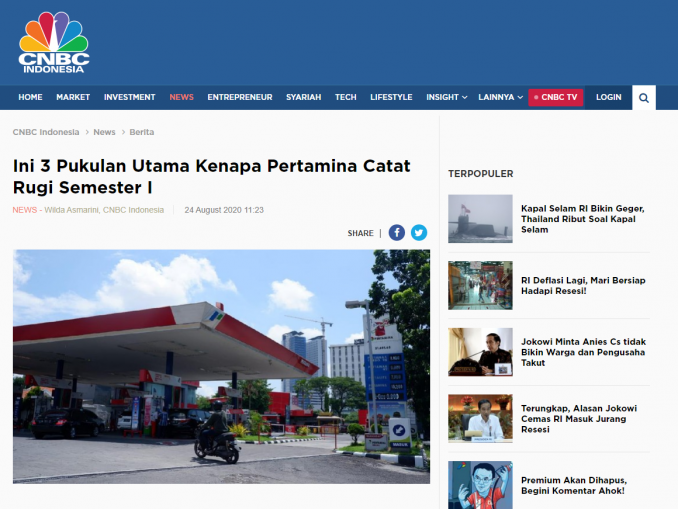The height and width of the screenshot is (509, 678).
Task: Open the LIFESTYLE menu item
Action: (x=391, y=97)
